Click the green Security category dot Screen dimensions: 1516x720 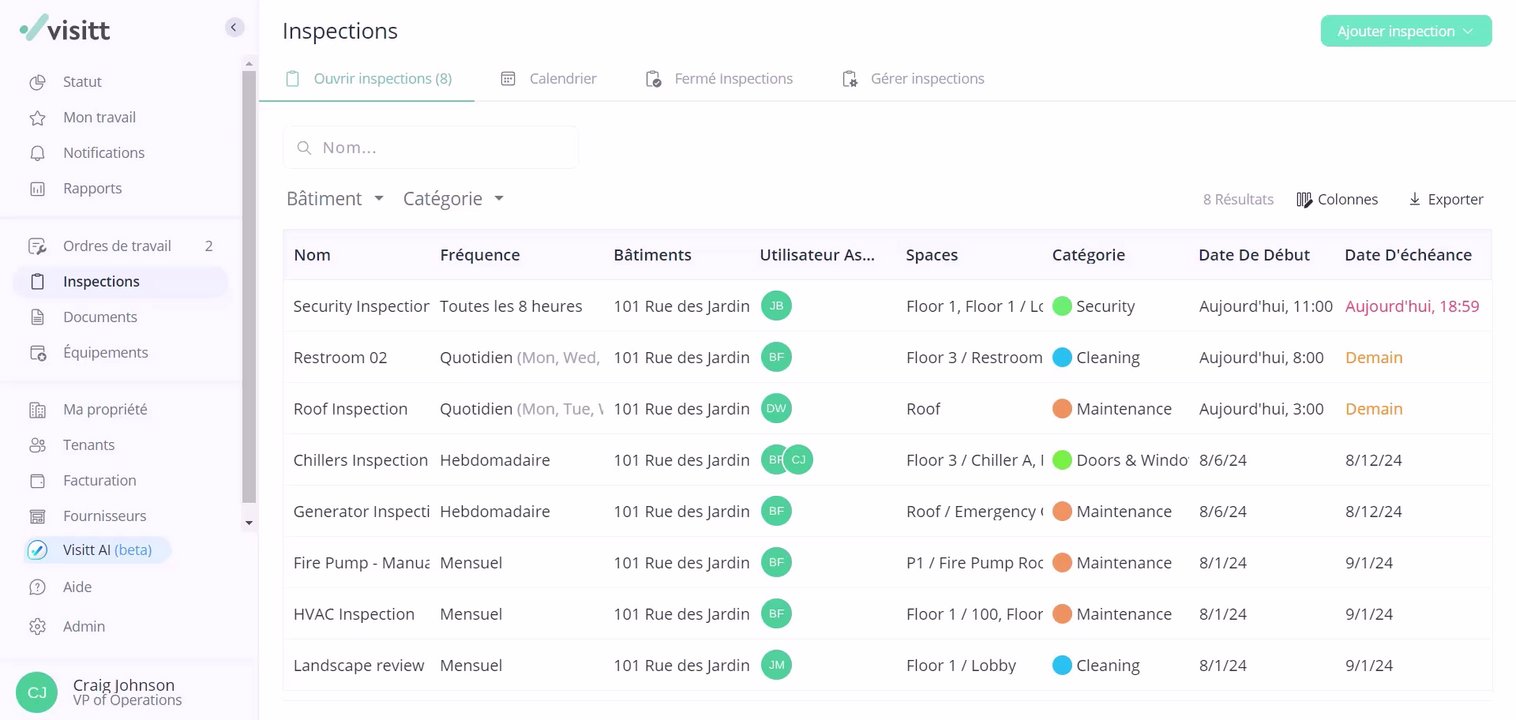click(x=1062, y=306)
